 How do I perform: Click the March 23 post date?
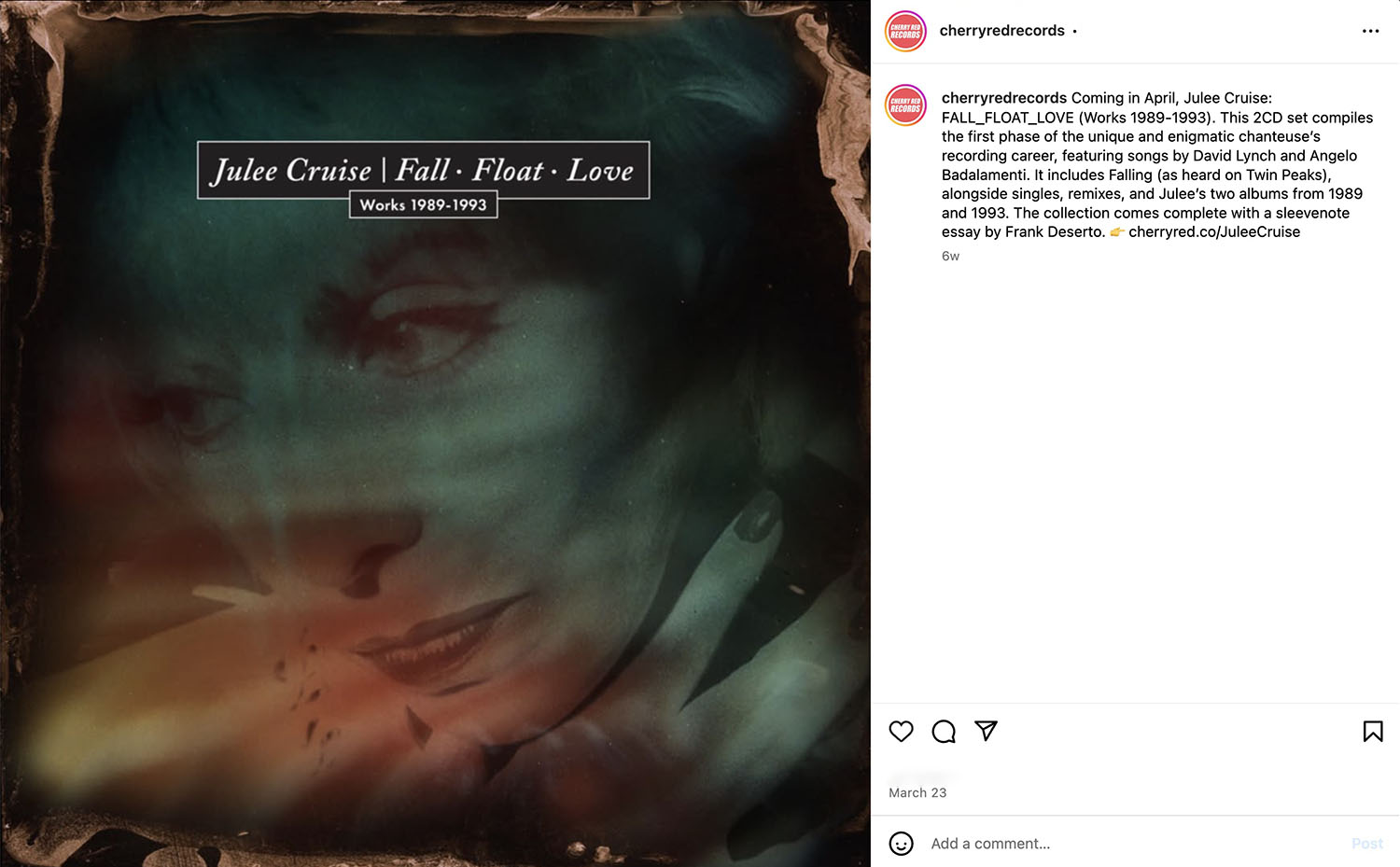917,792
